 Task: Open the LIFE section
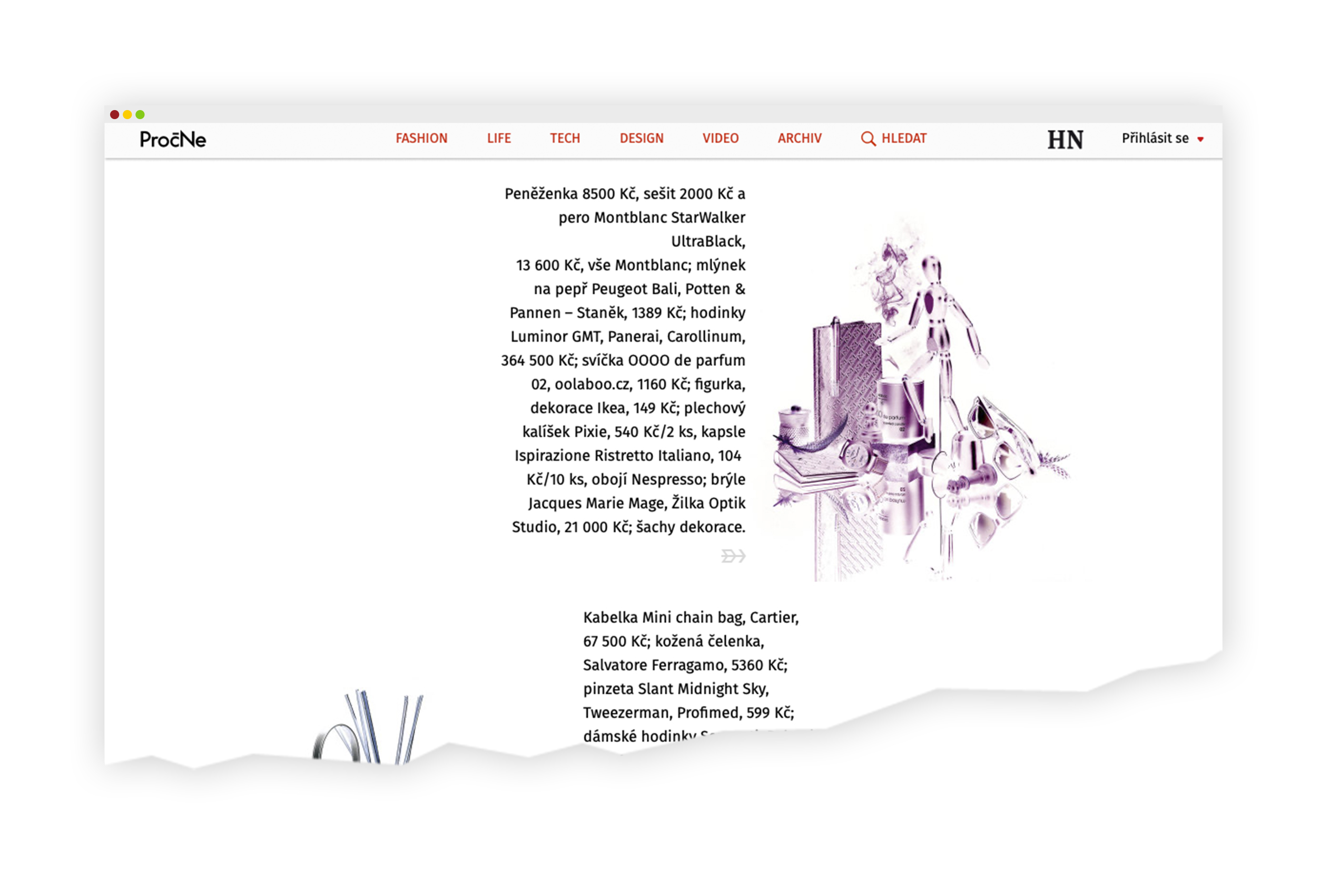click(499, 139)
